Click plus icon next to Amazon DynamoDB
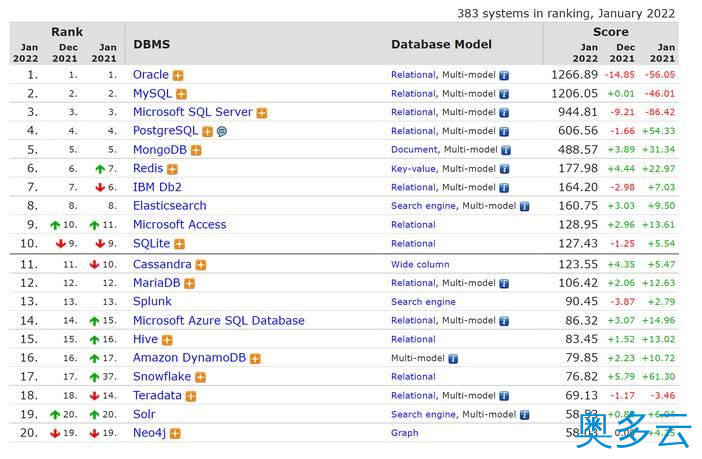The height and width of the screenshot is (459, 702). (x=255, y=359)
